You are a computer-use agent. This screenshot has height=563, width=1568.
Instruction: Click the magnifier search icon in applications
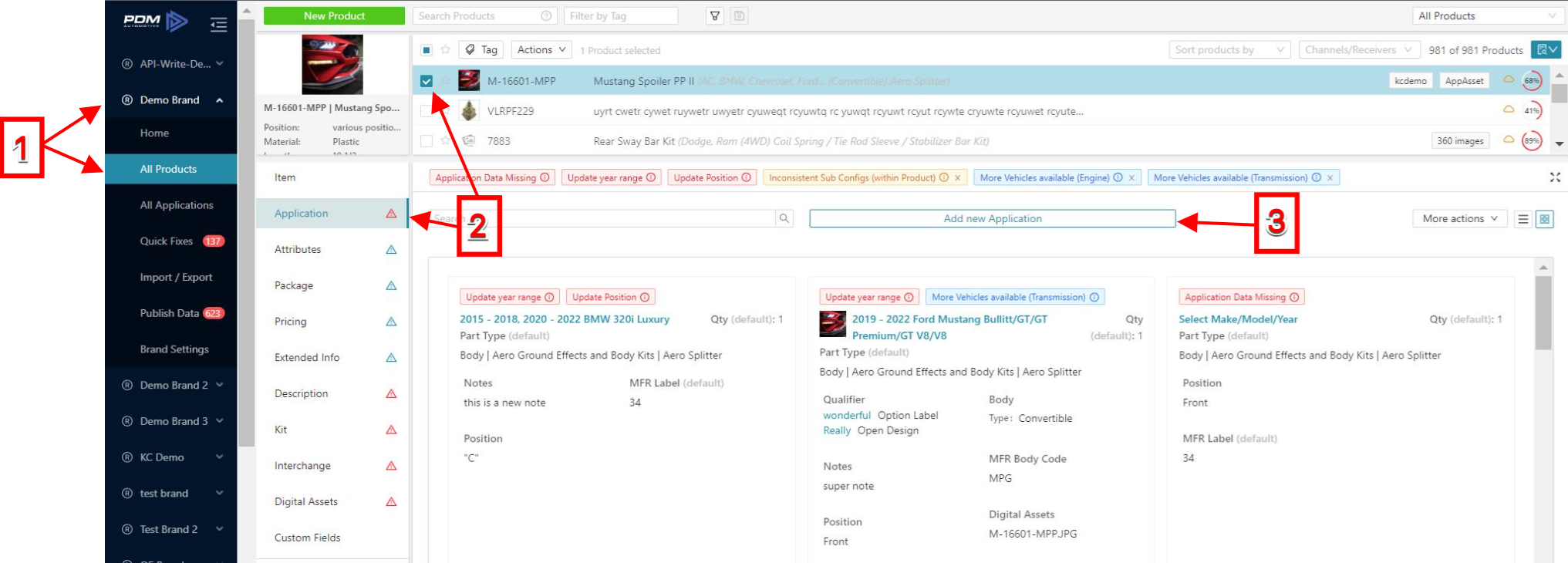(784, 218)
